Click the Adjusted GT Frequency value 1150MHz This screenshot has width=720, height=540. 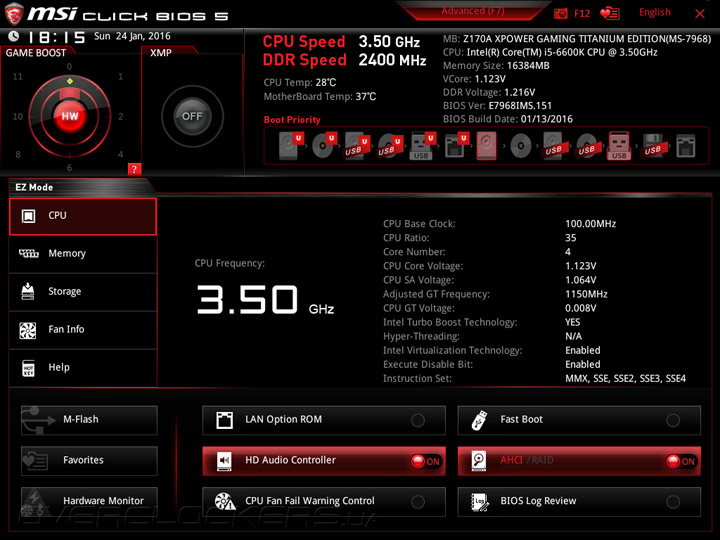pos(586,294)
